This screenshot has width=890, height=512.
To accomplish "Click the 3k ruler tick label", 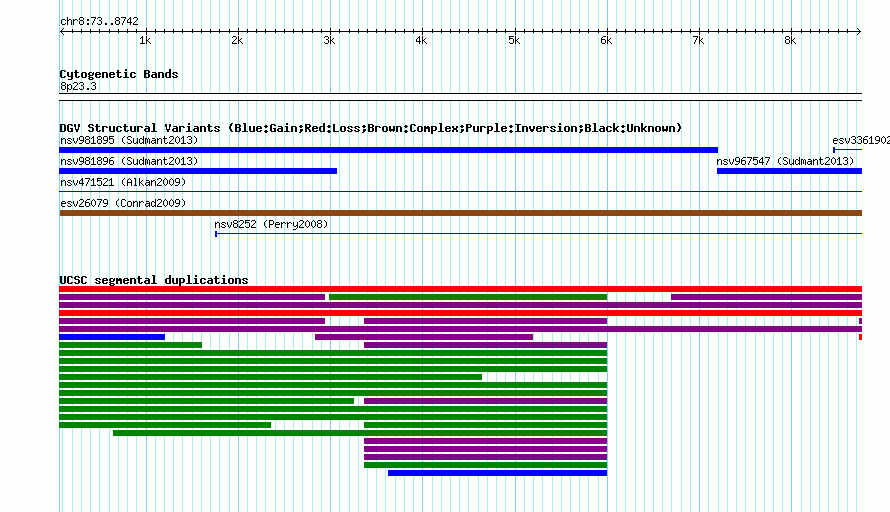I will [329, 40].
